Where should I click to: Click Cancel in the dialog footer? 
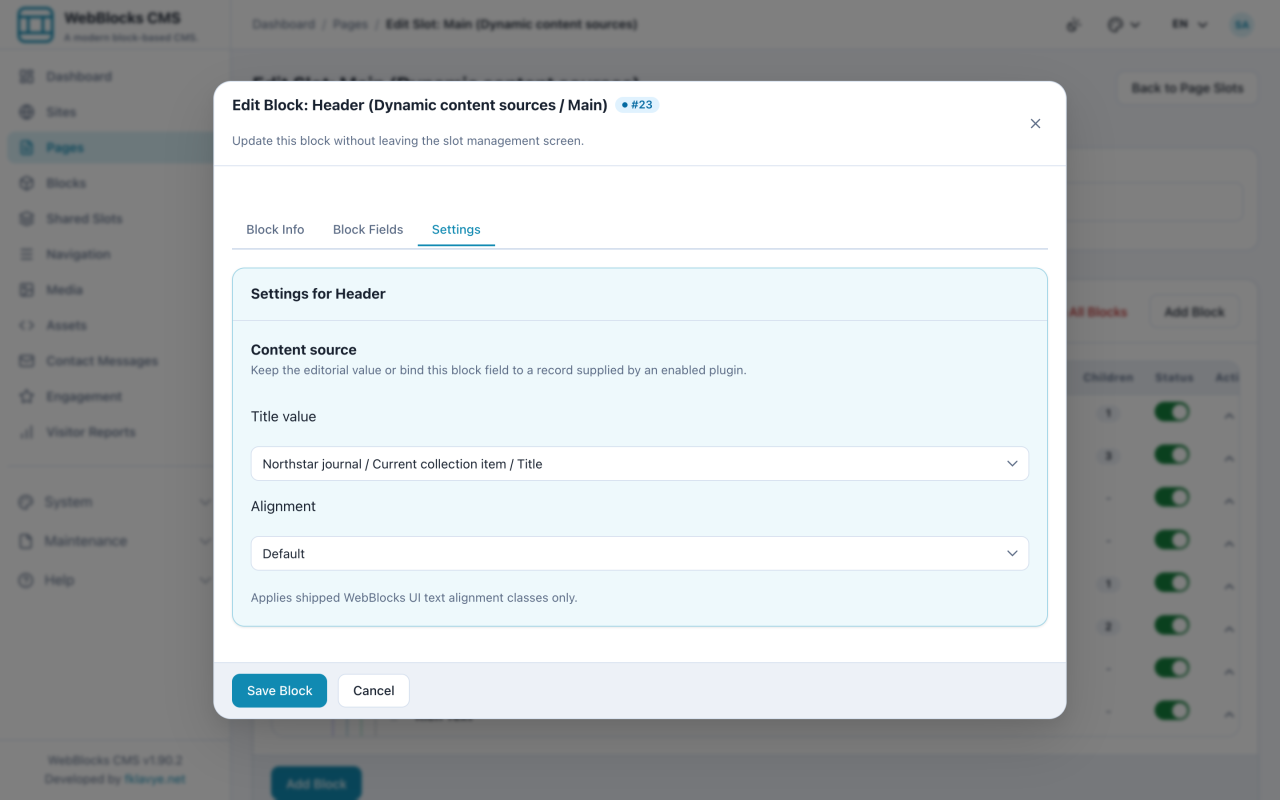(x=374, y=691)
